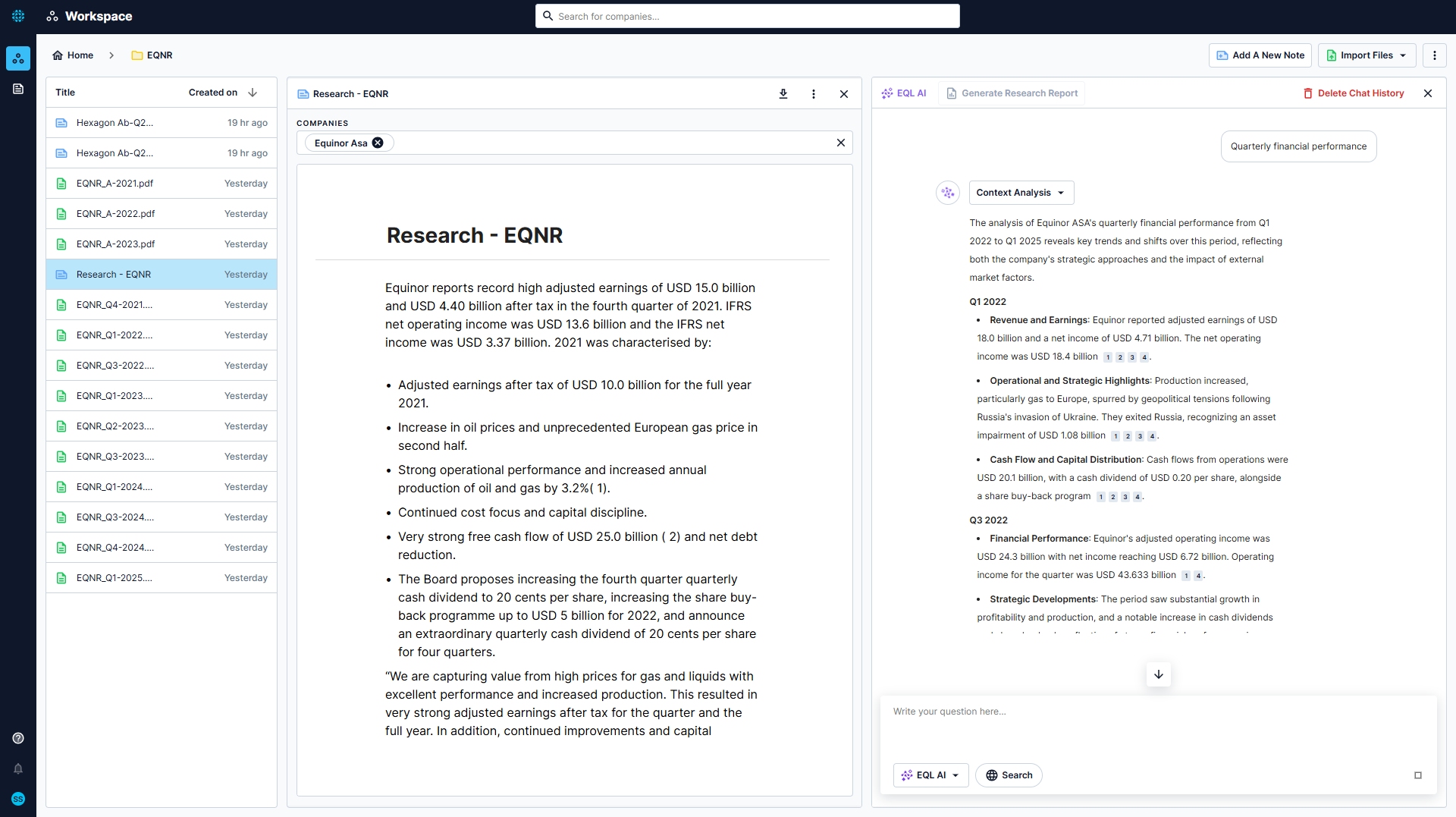Click the Title column header
Image resolution: width=1456 pixels, height=817 pixels.
point(65,93)
